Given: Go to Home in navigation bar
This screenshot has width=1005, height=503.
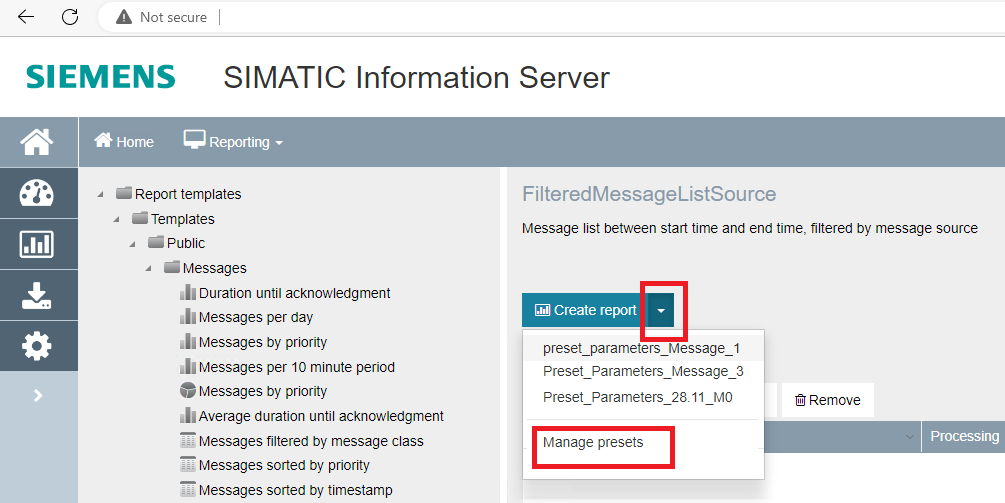Looking at the screenshot, I should (124, 142).
